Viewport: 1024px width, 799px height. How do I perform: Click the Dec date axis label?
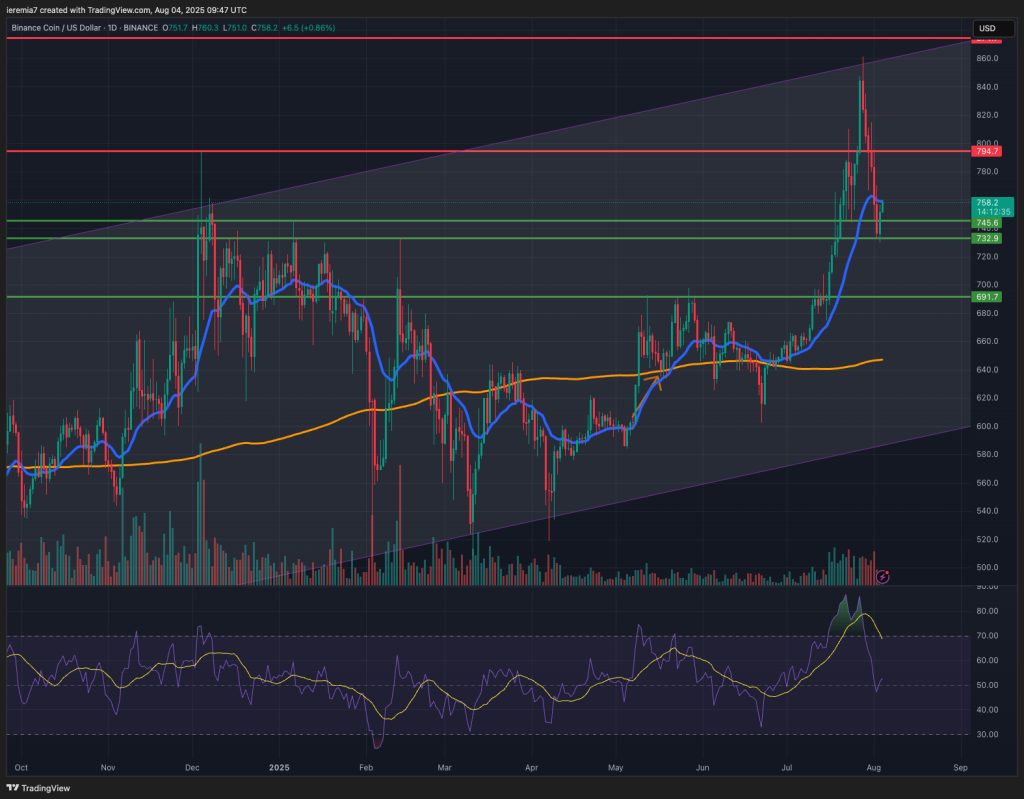pyautogui.click(x=192, y=768)
